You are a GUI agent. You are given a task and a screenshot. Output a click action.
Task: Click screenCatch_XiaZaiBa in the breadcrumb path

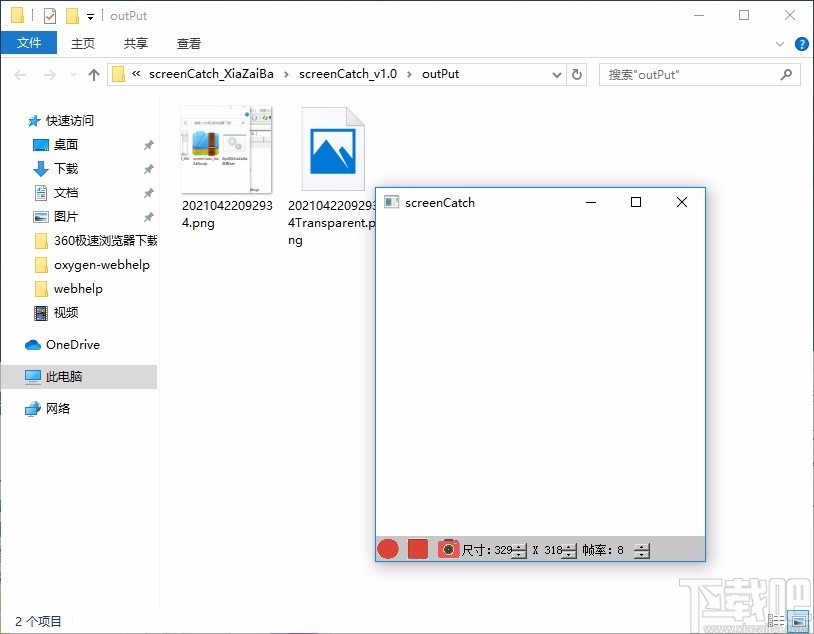click(x=211, y=73)
